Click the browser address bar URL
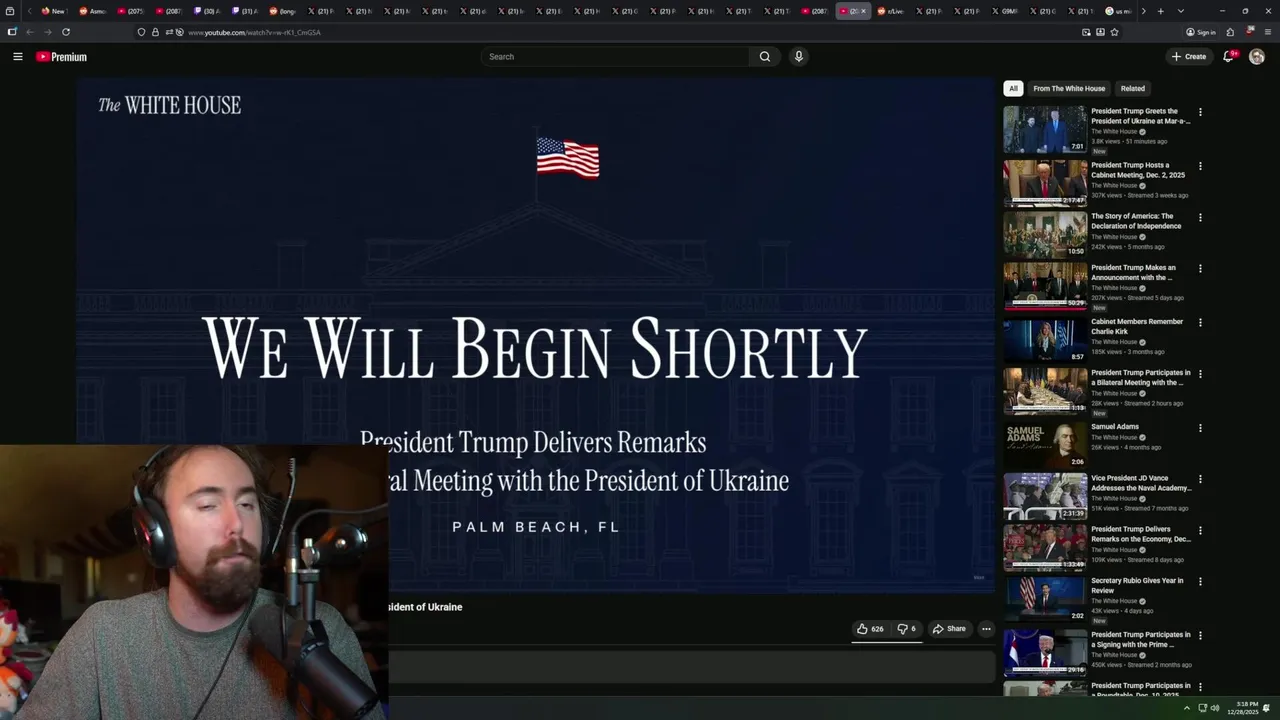This screenshot has width=1280, height=720. [254, 32]
